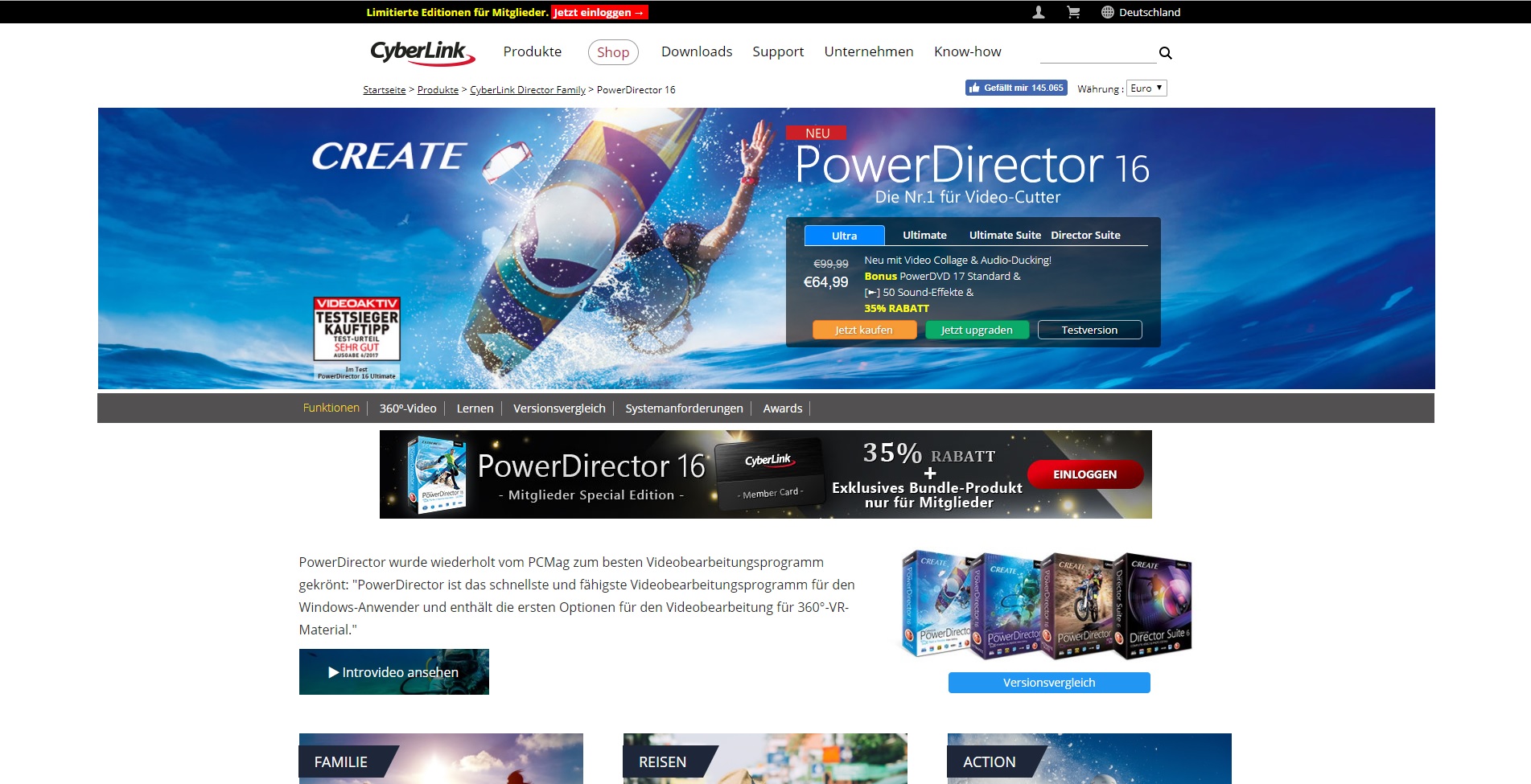Image resolution: width=1531 pixels, height=784 pixels.
Task: Open the Unternehmen menu
Action: (x=869, y=51)
